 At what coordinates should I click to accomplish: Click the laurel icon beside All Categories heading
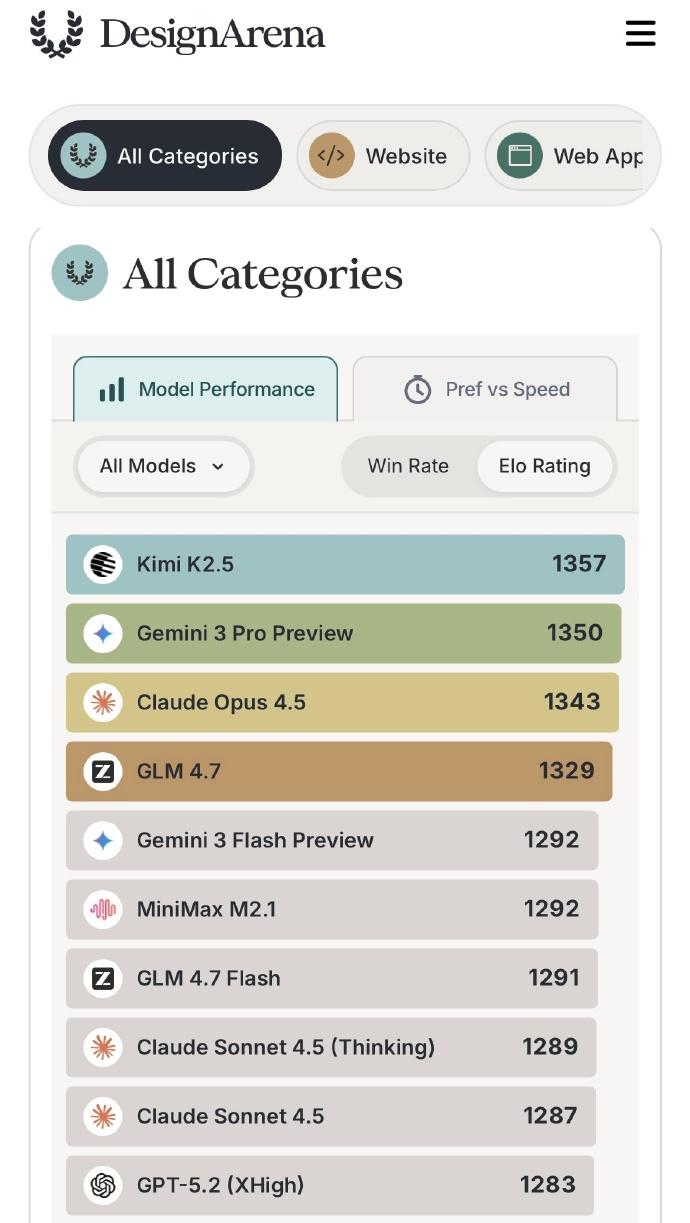point(80,273)
